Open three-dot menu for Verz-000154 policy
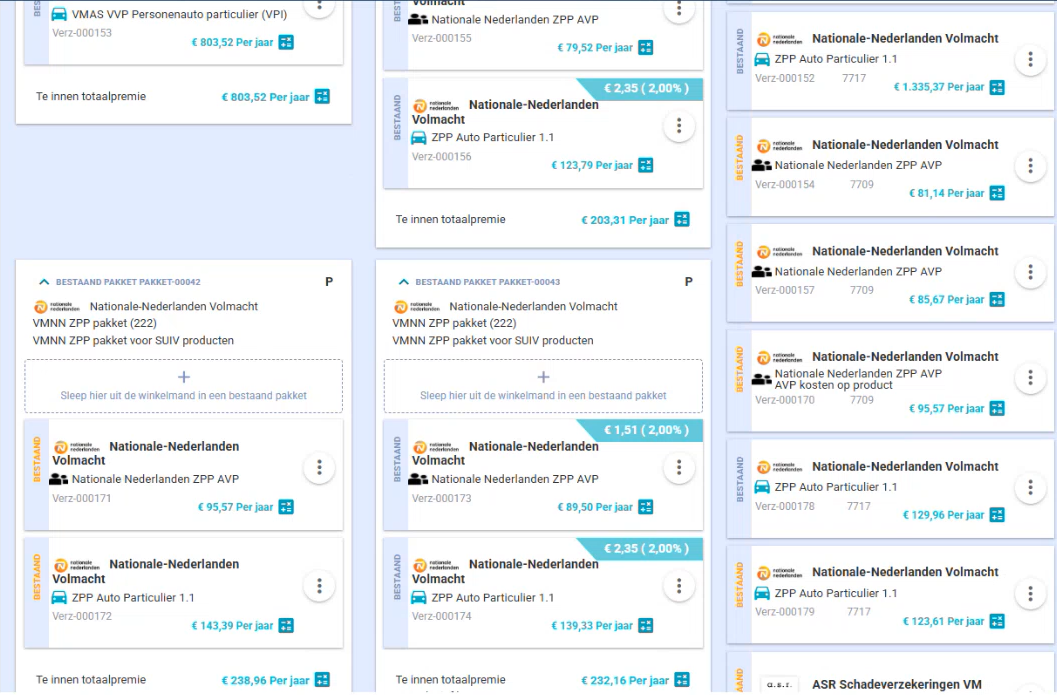 [x=1030, y=166]
